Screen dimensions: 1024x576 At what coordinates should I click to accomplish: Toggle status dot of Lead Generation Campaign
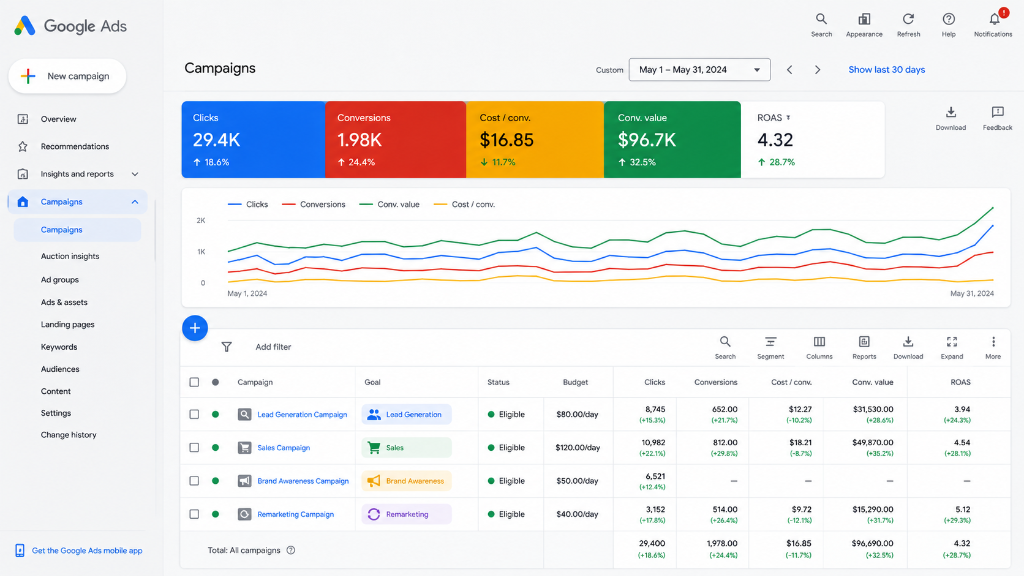click(x=216, y=414)
